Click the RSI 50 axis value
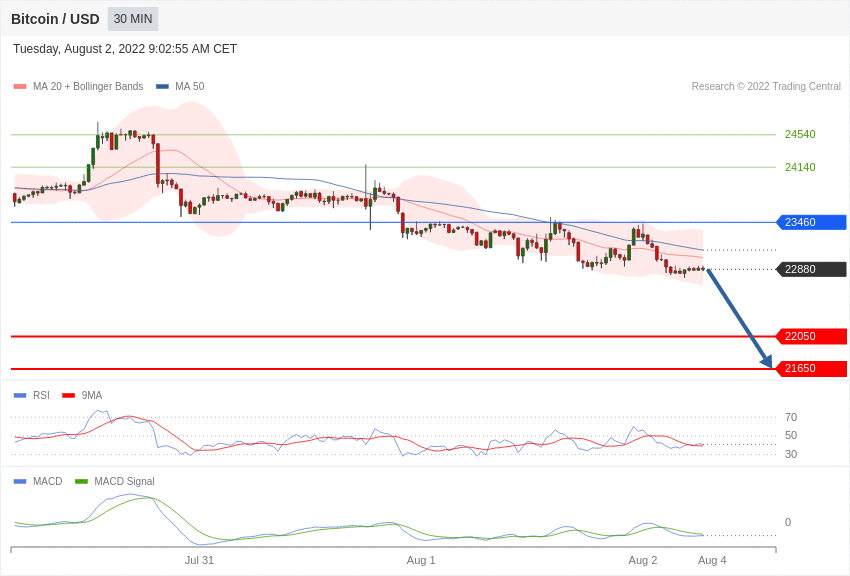The image size is (850, 576). coord(791,435)
